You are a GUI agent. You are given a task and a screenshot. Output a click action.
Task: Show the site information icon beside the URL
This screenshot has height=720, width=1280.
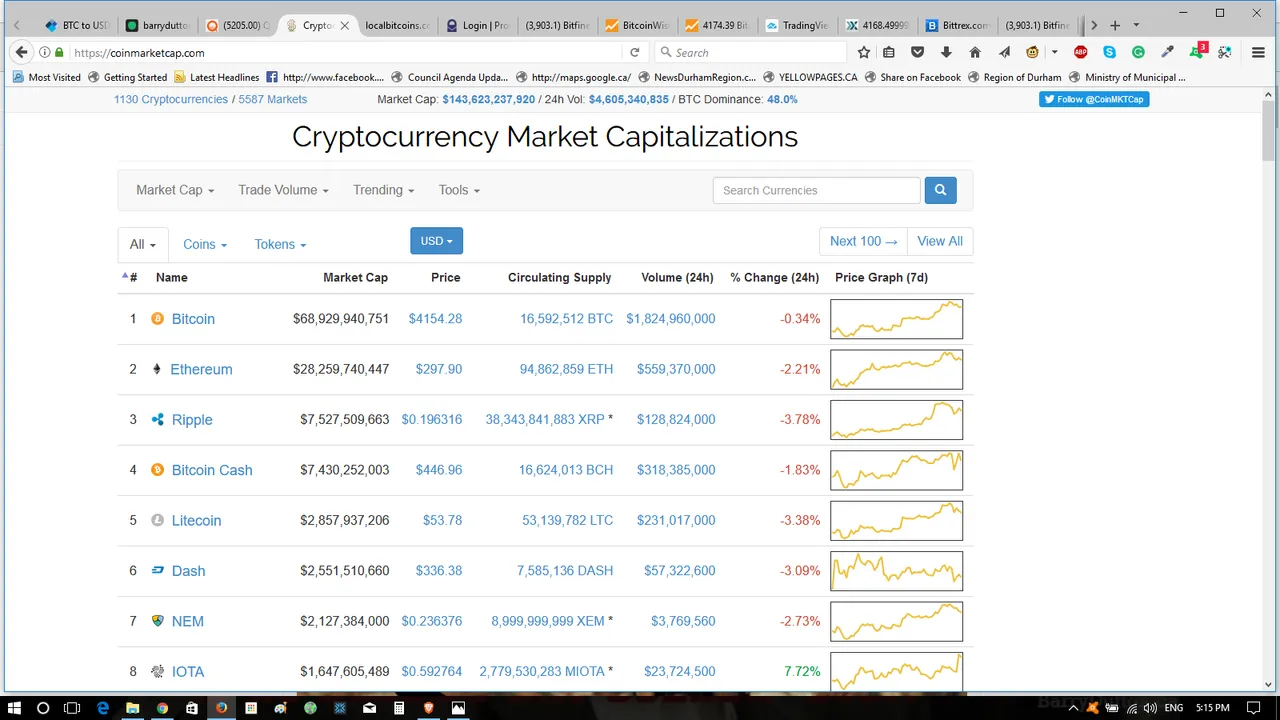click(44, 52)
